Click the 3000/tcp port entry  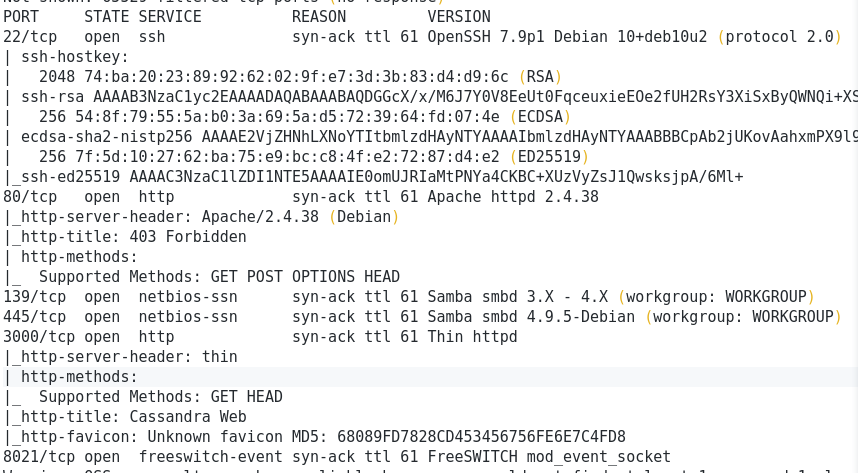35,337
